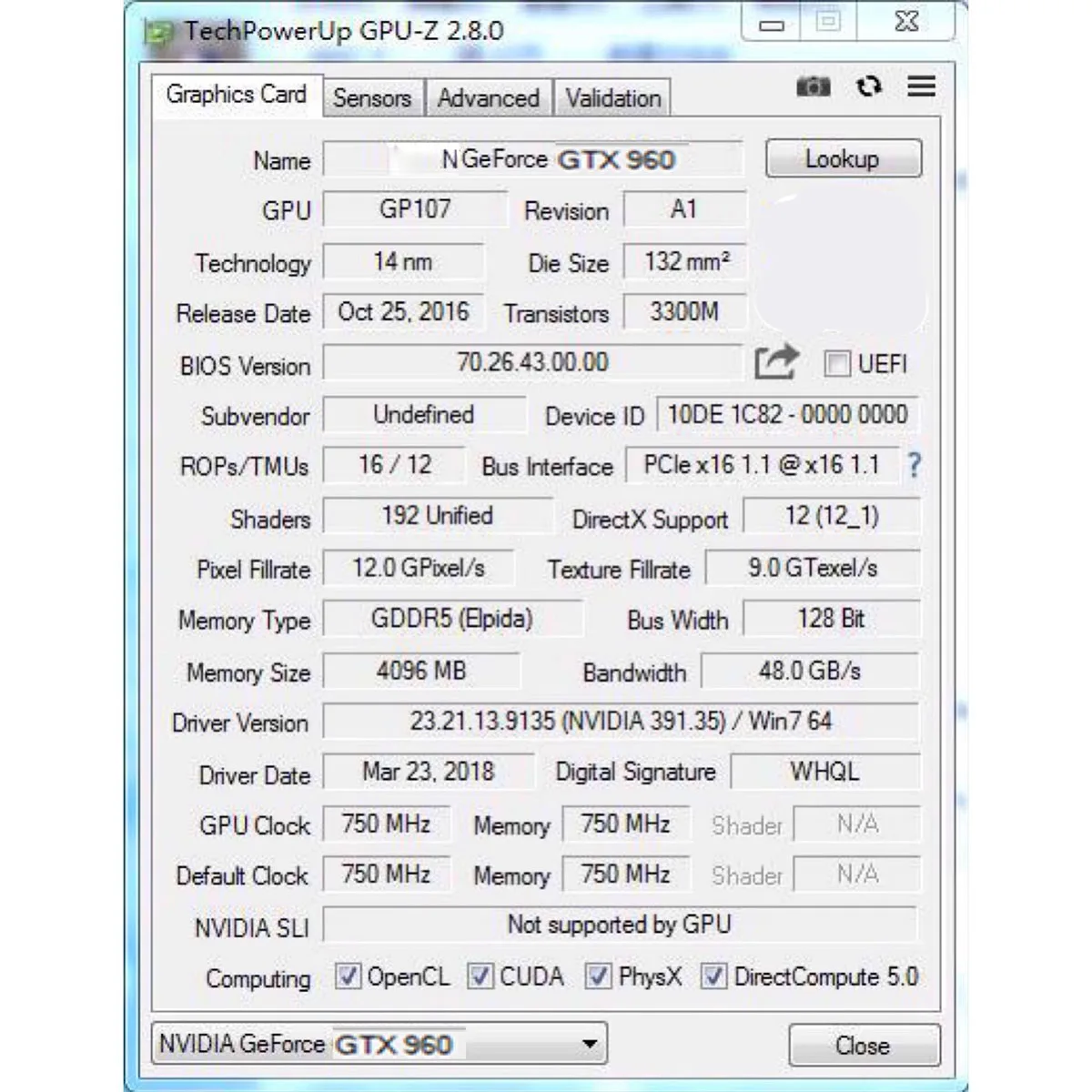Click Driver Date value Mar 23, 2018
This screenshot has height=1092, width=1092.
[429, 772]
